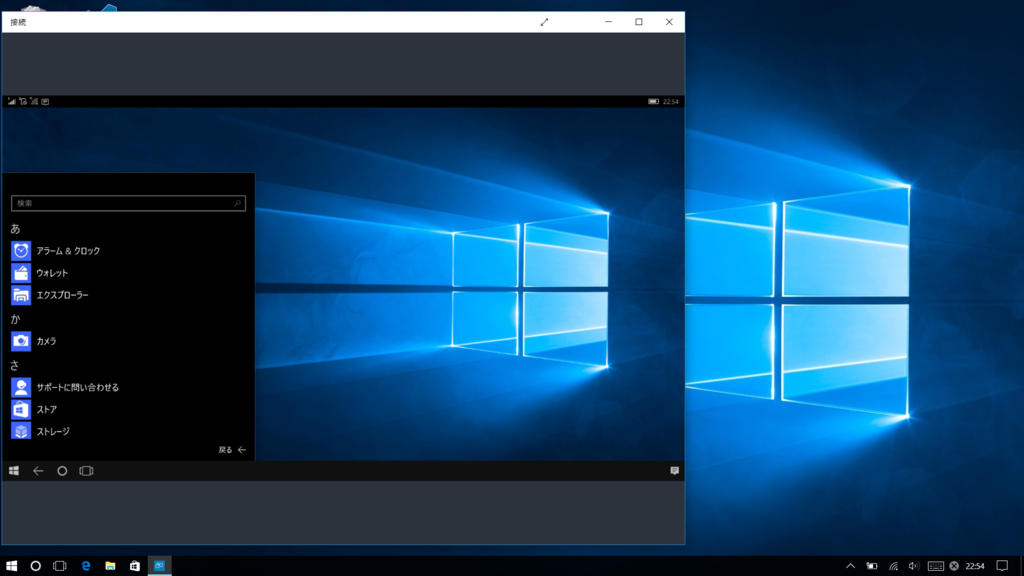Click the phone app search field
Viewport: 1024px width, 576px height.
click(128, 203)
